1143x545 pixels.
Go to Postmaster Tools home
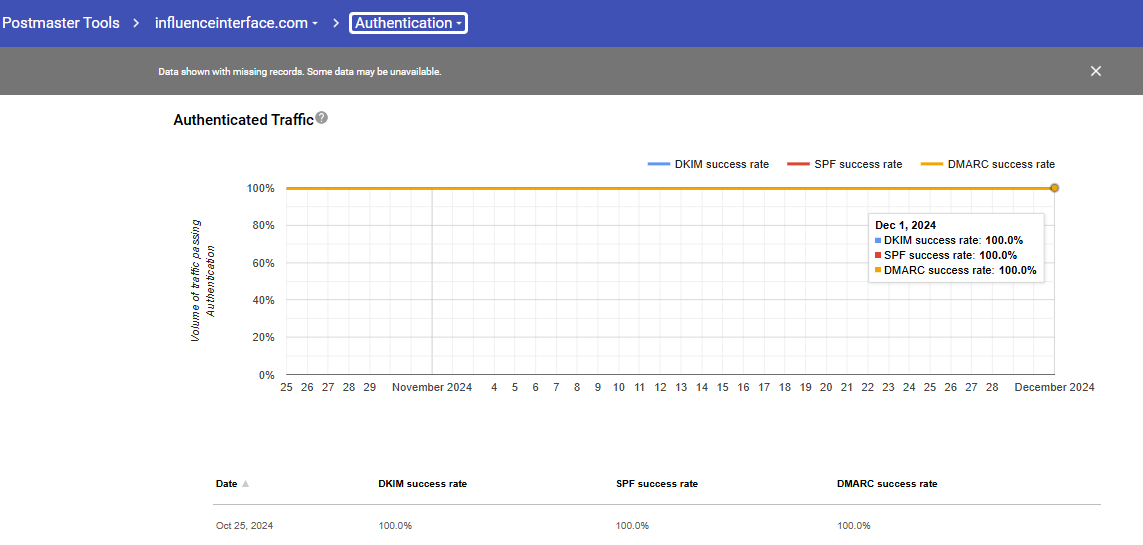tap(61, 23)
